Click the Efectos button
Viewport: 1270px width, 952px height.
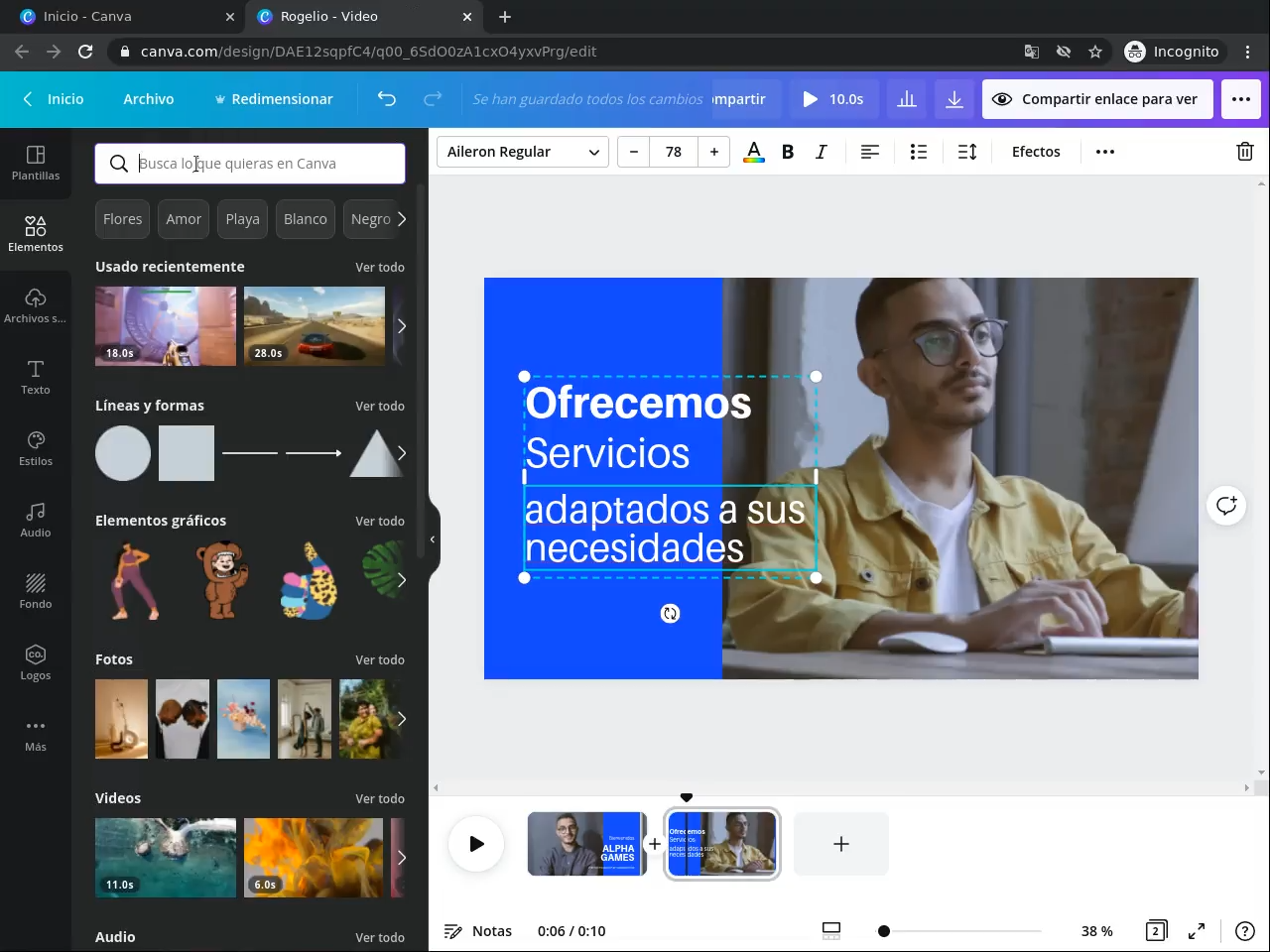pos(1036,152)
